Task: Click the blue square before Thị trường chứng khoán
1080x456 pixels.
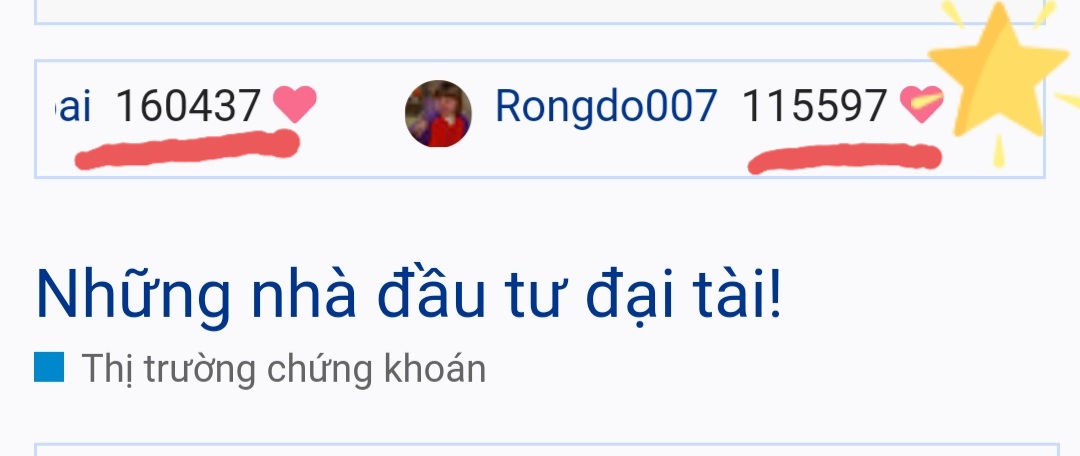Action: (x=49, y=366)
